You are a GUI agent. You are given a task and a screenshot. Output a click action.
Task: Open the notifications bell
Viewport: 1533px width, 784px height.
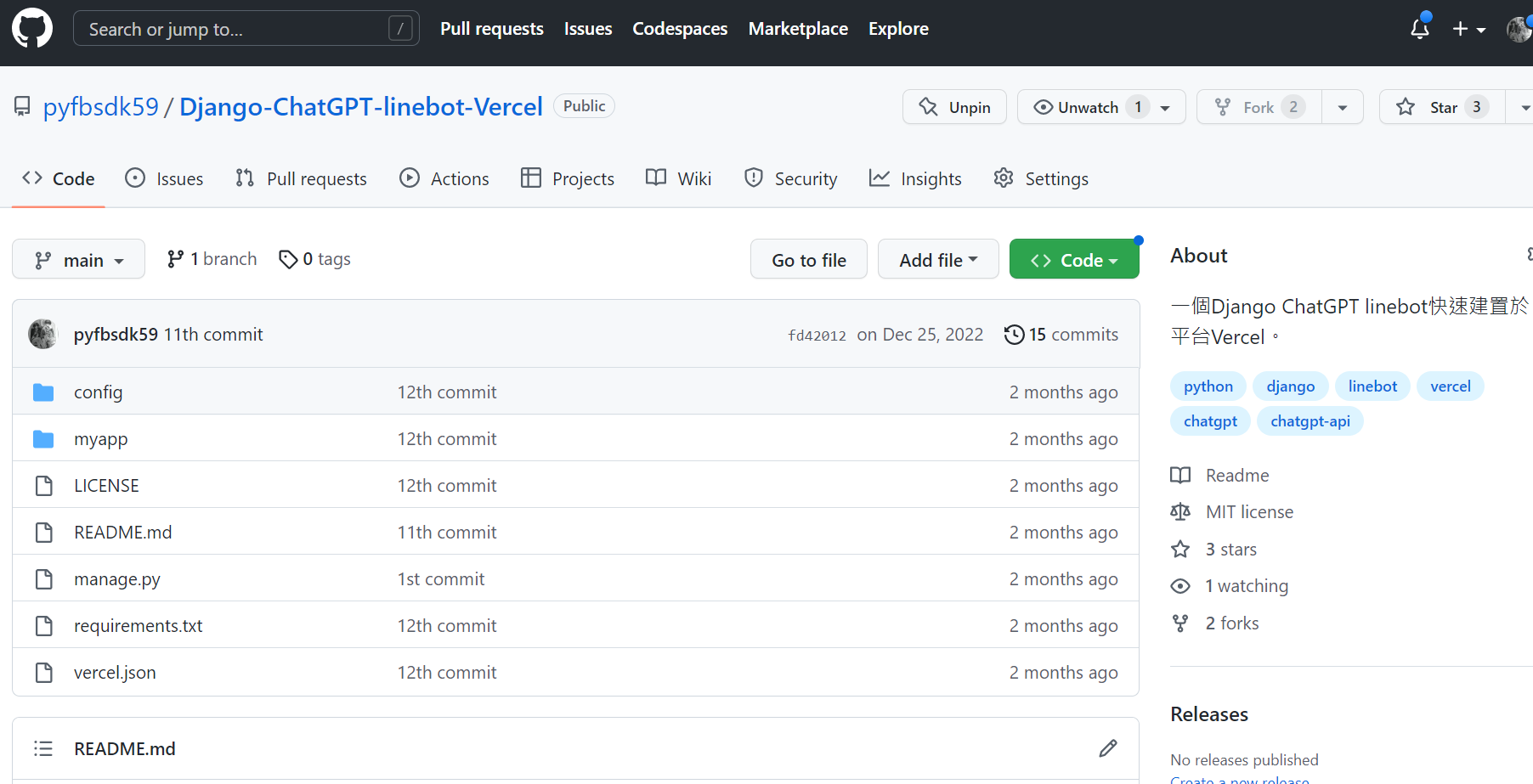(x=1420, y=28)
